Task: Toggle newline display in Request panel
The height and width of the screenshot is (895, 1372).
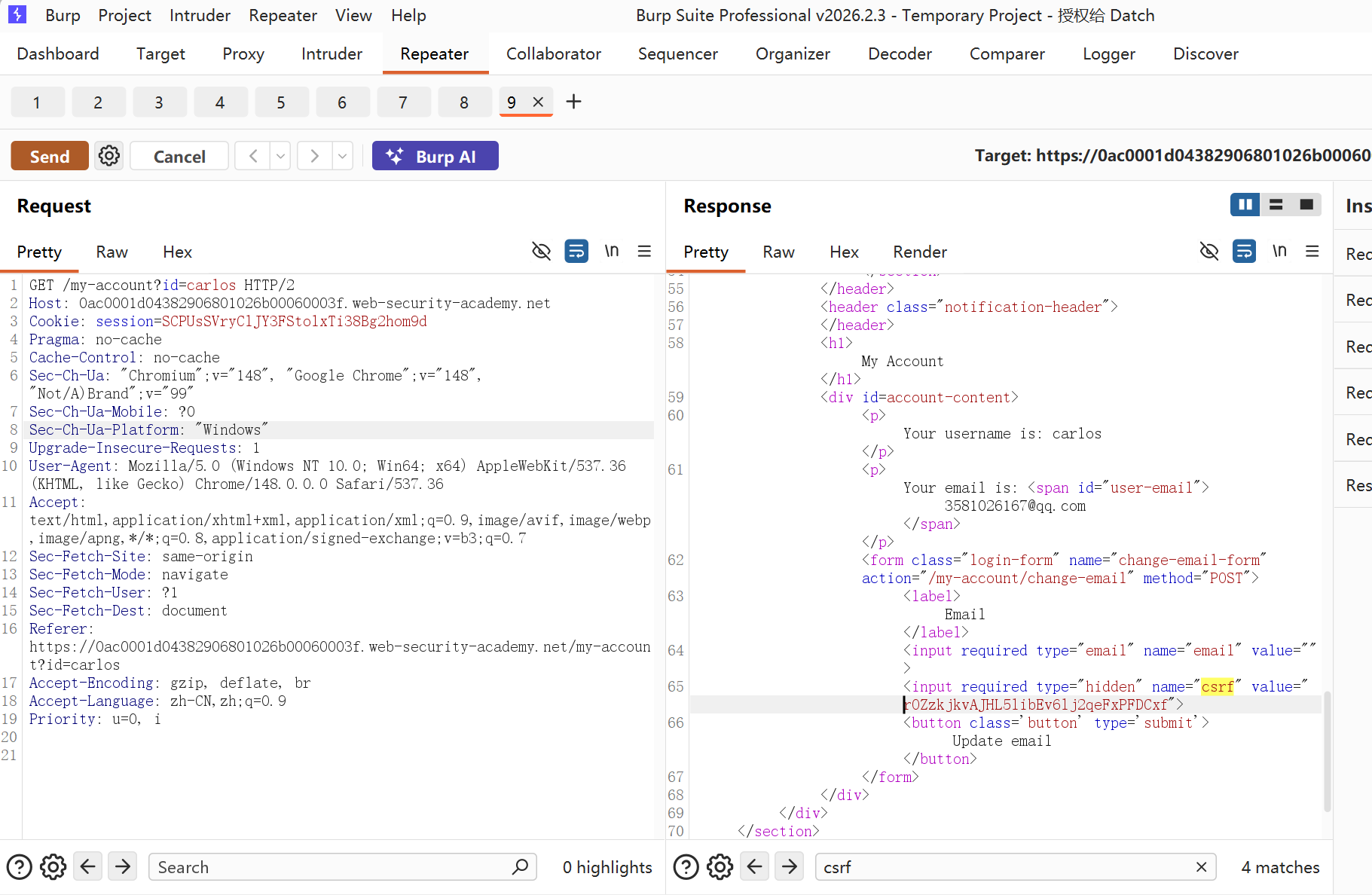Action: coord(612,251)
